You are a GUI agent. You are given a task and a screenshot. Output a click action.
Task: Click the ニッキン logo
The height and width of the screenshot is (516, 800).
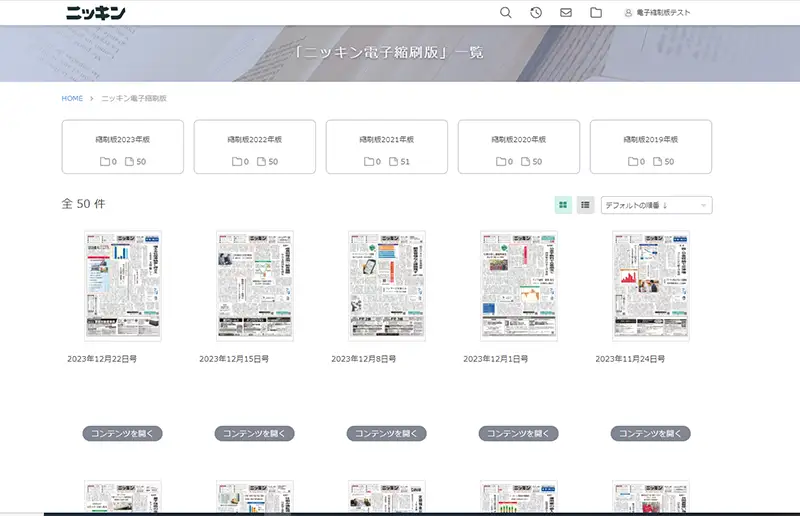point(95,13)
